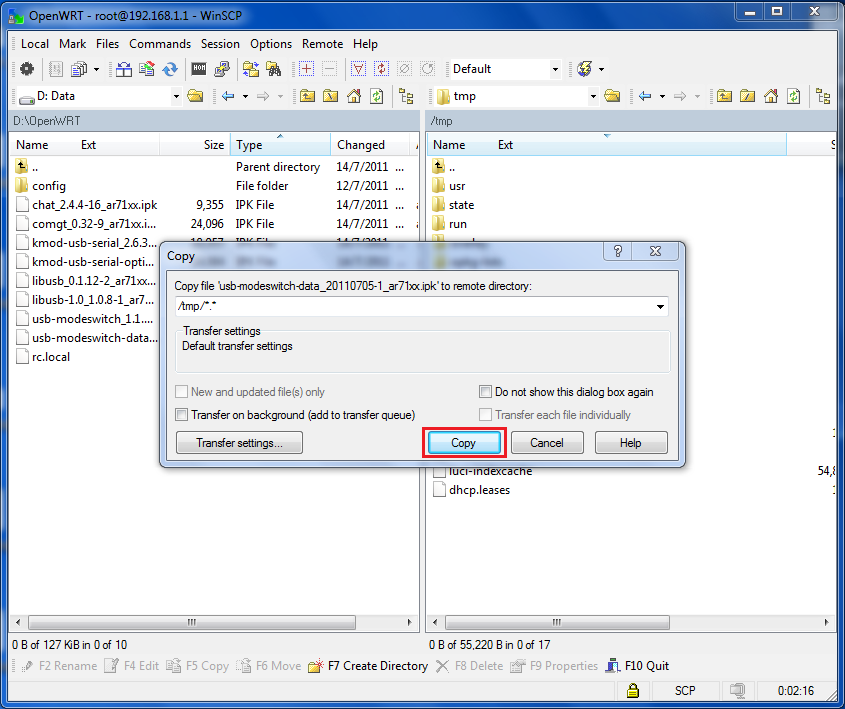Toggle the Synchronize Browsing icon
Screen dimensions: 845x709
251,69
